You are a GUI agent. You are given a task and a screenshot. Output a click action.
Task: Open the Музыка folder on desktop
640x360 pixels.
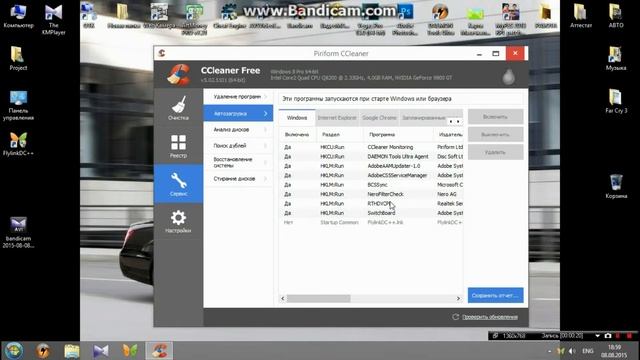(616, 59)
